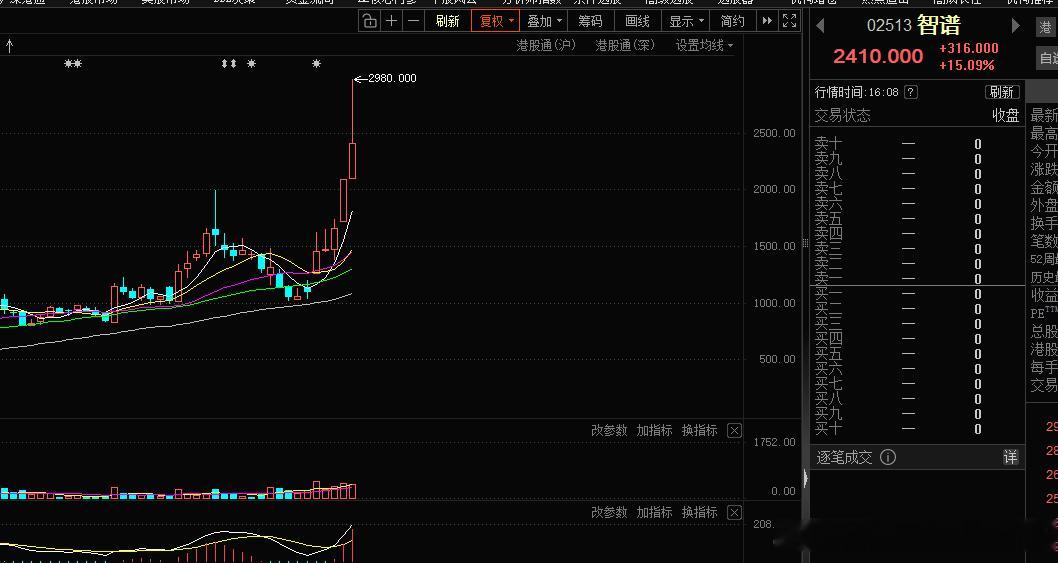Close the MACD indicator panel

pos(735,512)
